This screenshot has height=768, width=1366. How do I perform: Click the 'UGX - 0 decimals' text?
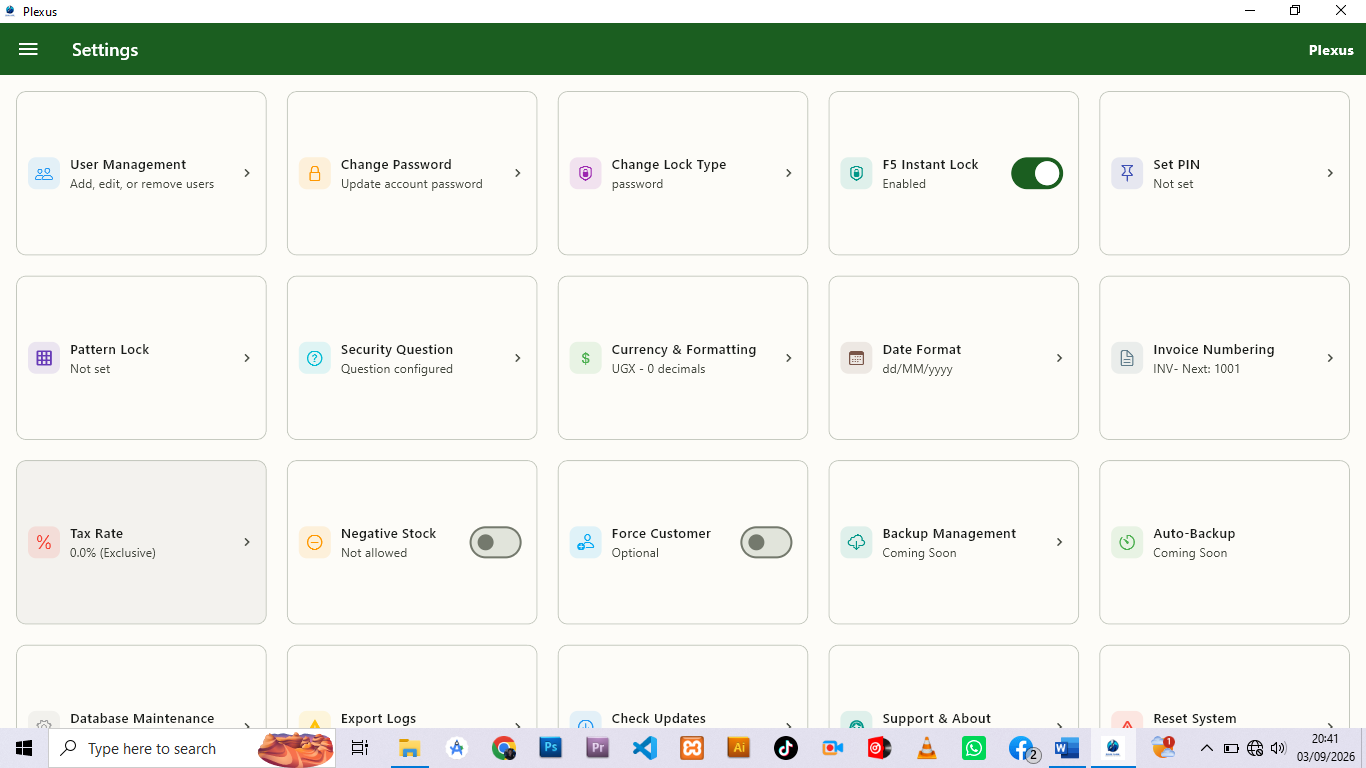tap(659, 369)
